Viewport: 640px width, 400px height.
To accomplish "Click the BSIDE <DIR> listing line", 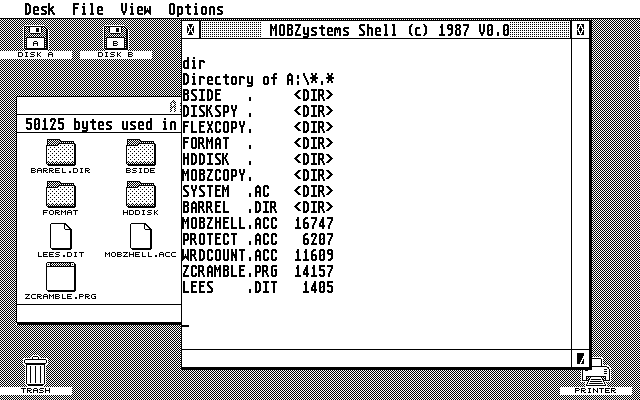I will 258,95.
